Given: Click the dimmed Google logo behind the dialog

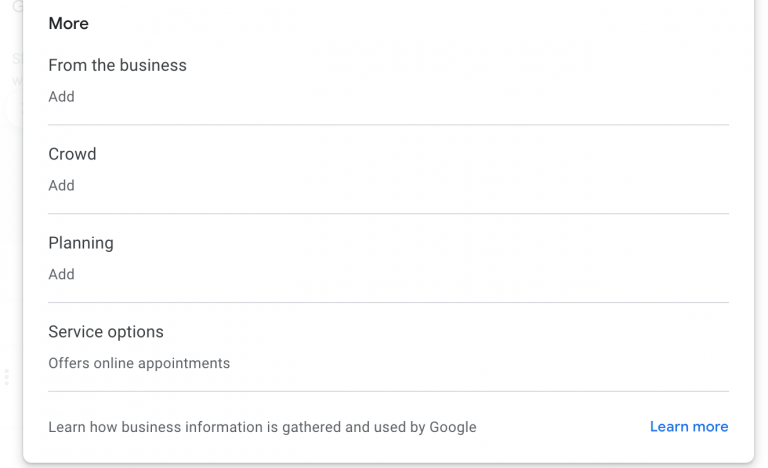Looking at the screenshot, I should coord(17,8).
